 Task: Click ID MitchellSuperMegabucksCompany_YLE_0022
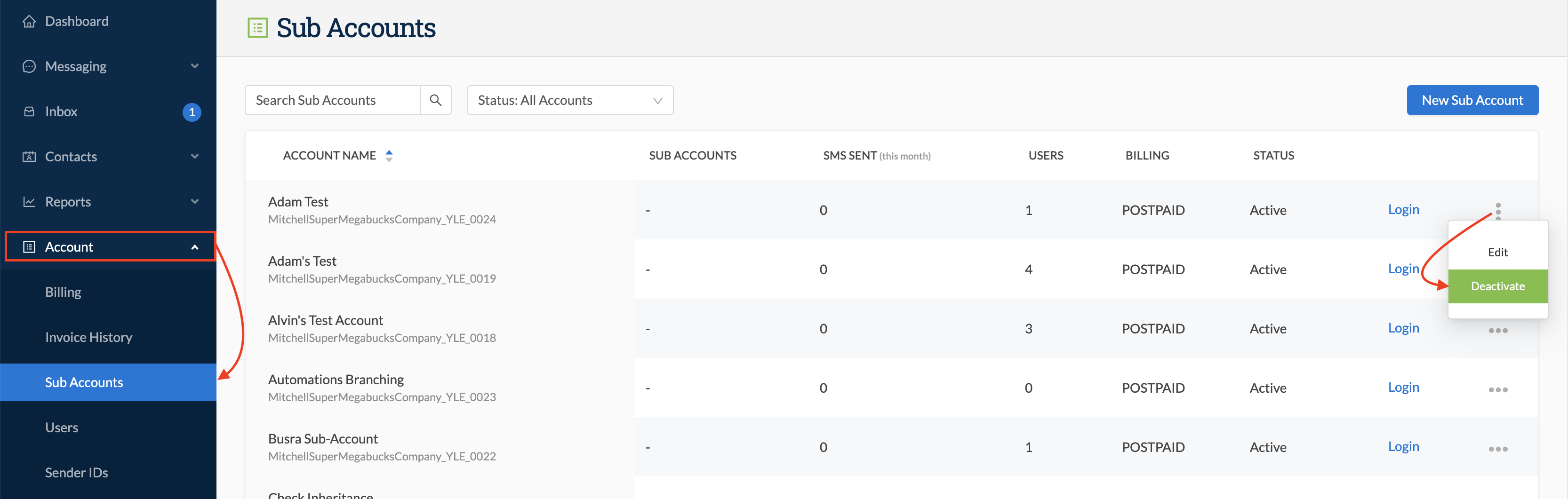tap(382, 456)
